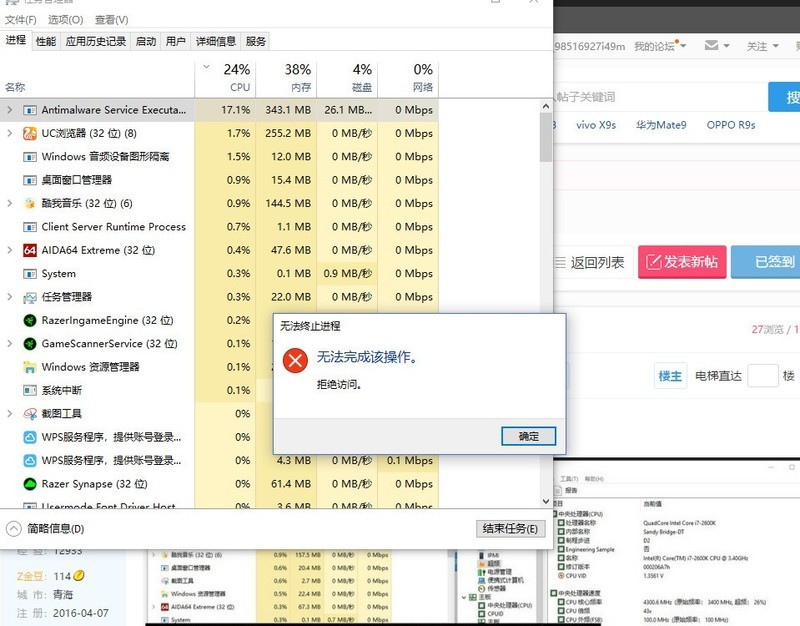Switch to the 启动 tab
The image size is (800, 626).
click(x=145, y=41)
